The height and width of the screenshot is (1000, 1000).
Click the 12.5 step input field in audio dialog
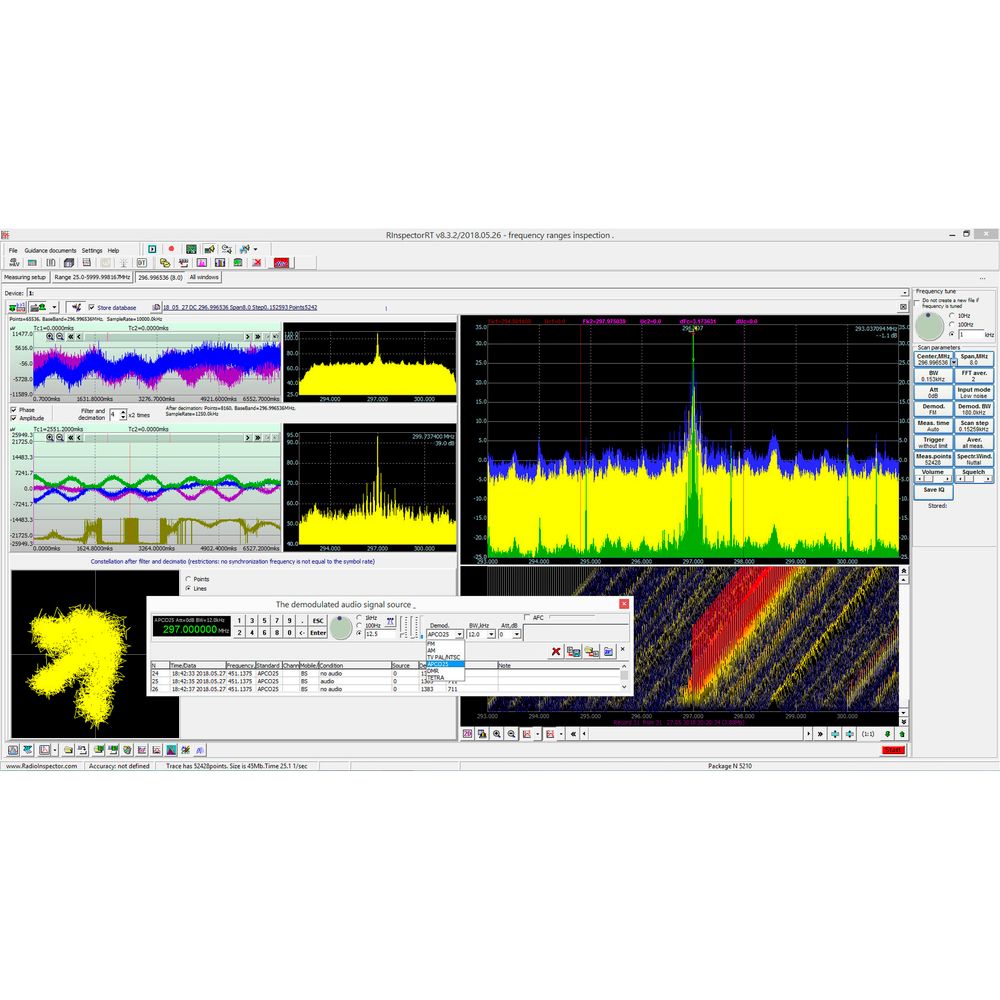(380, 634)
